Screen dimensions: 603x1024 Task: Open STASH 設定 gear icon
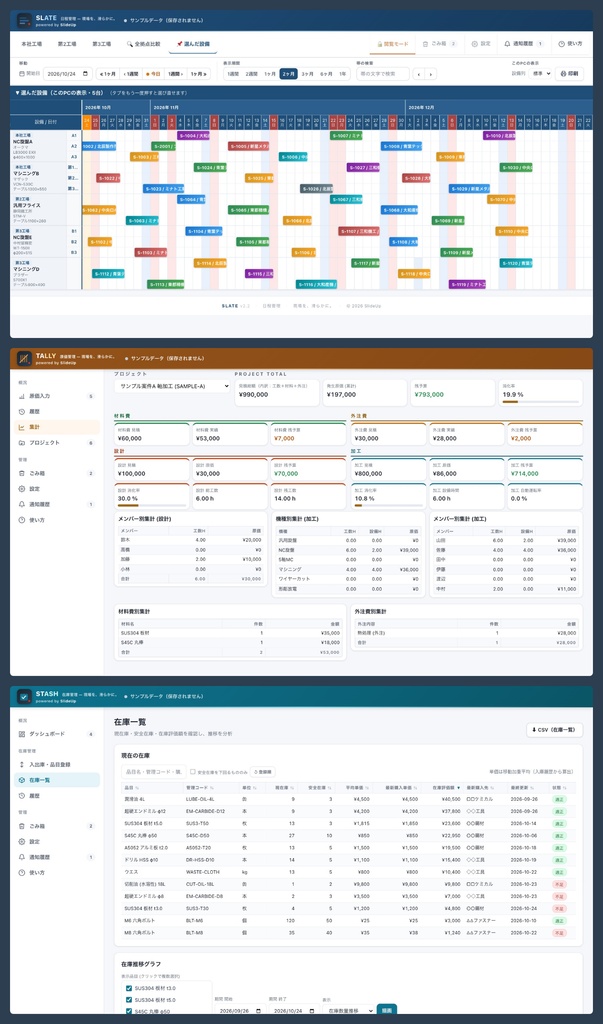click(22, 841)
